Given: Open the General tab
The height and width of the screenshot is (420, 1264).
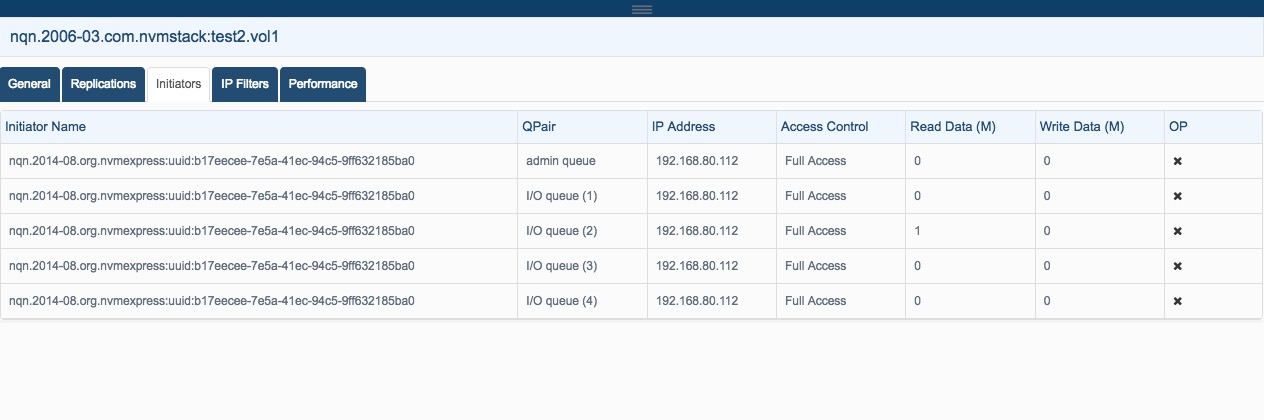Looking at the screenshot, I should pyautogui.click(x=30, y=85).
